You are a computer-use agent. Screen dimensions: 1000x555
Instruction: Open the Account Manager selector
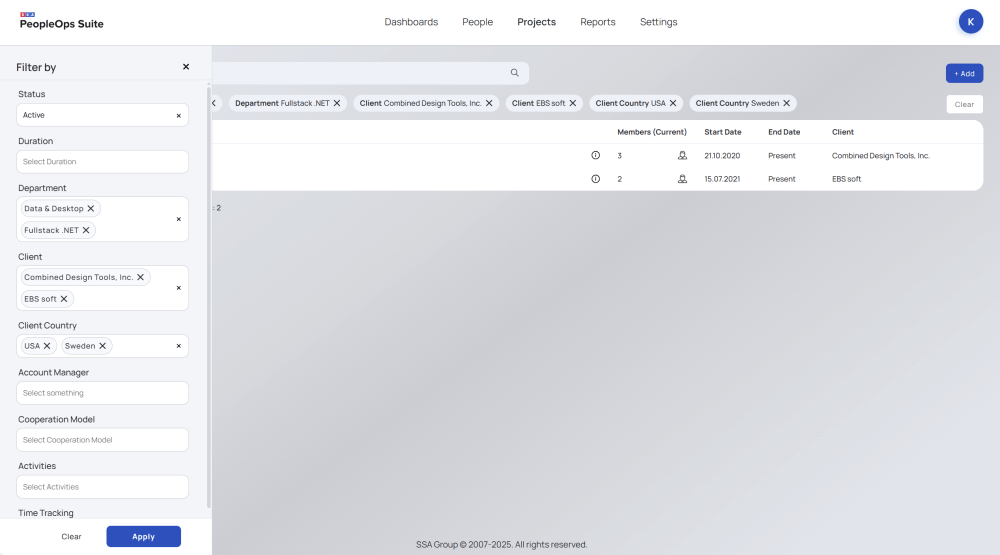coord(103,393)
